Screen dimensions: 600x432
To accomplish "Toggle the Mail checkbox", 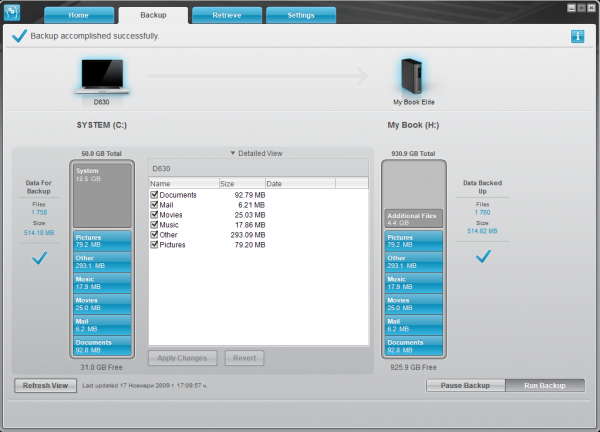I will click(x=154, y=204).
